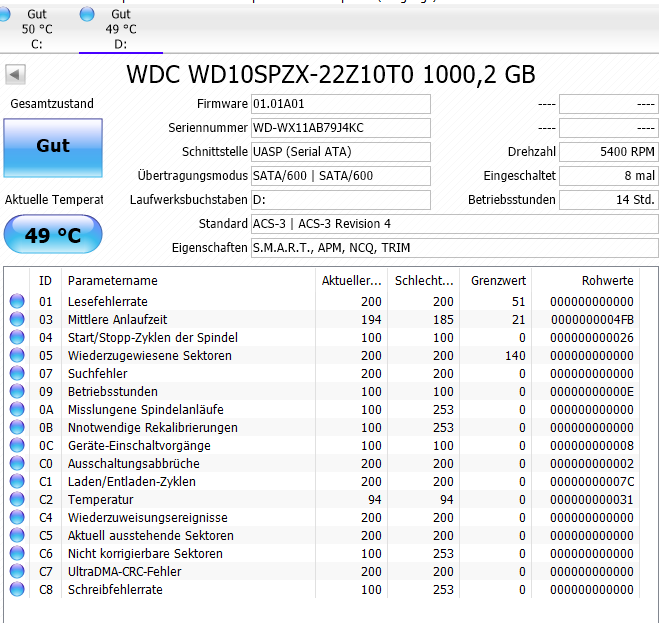Screen dimensions: 659x623
Task: Select the Wiederzugewiesene Sektoren parameter name
Action: click(150, 356)
